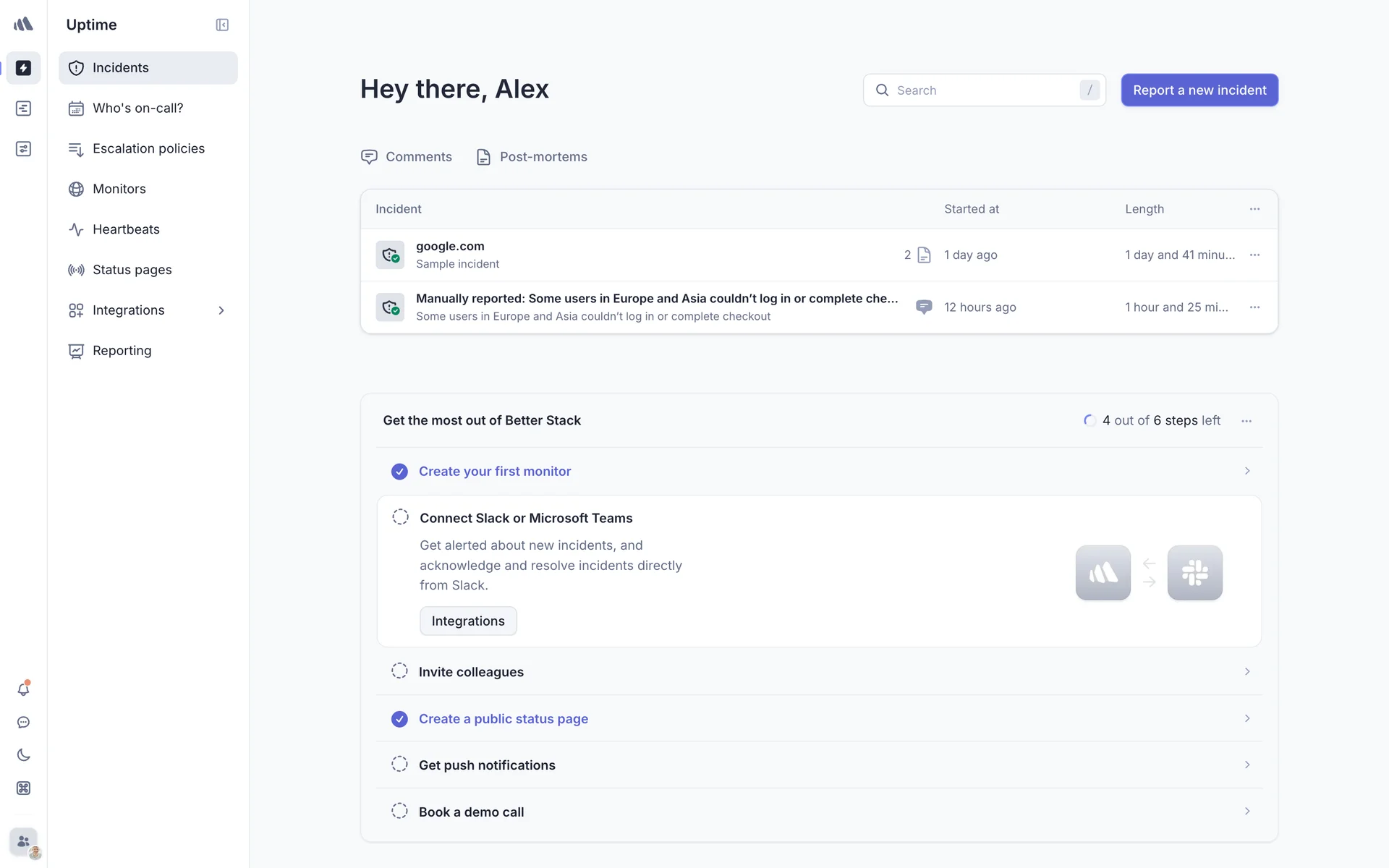
Task: Open google.com incident row options menu
Action: [x=1254, y=255]
